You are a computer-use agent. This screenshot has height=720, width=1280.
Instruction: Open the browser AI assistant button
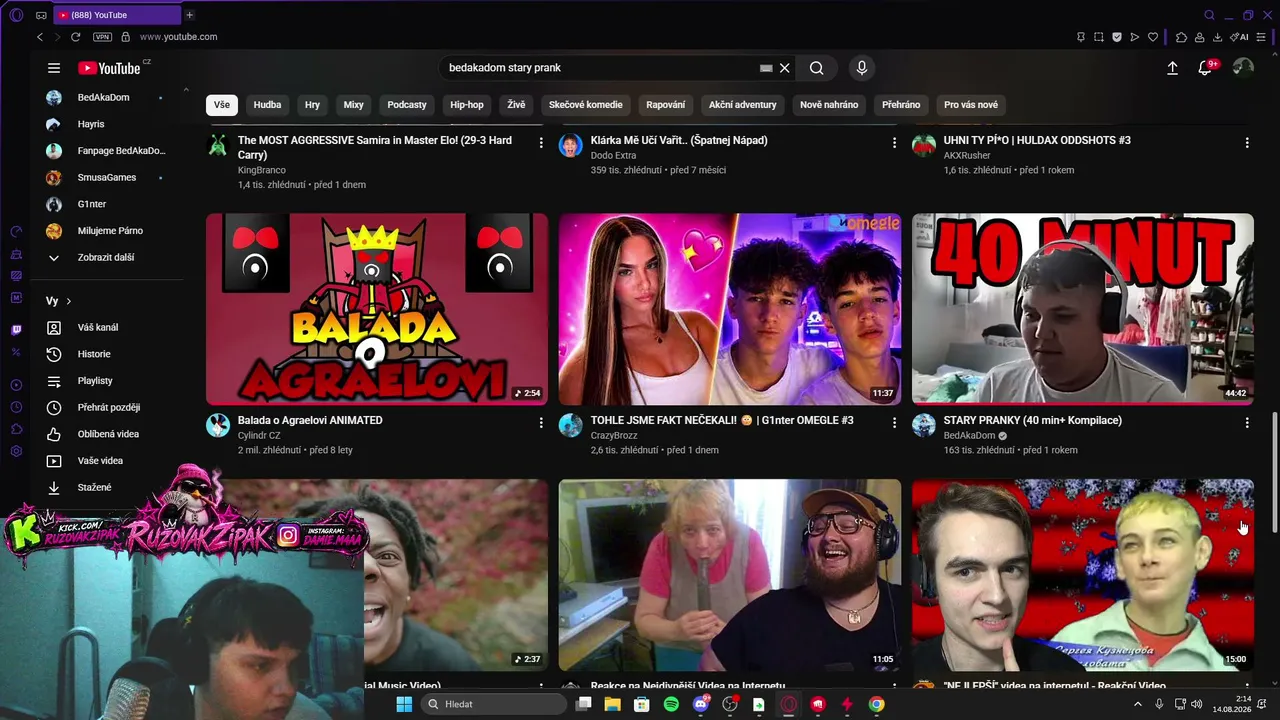[1239, 37]
